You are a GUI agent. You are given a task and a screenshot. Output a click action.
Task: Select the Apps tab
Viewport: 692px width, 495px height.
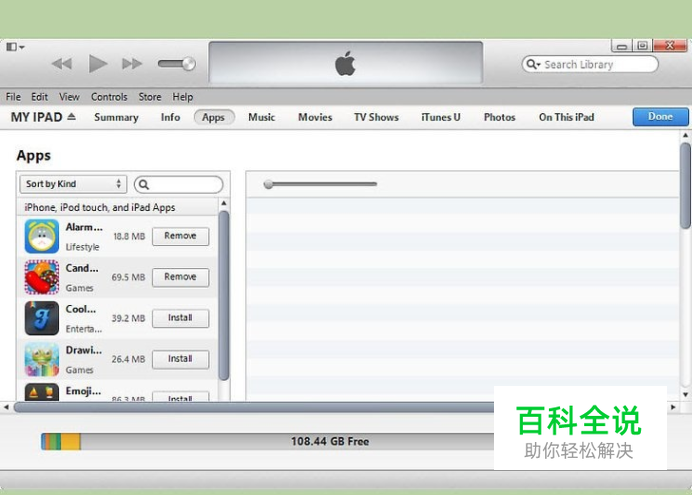tap(214, 117)
